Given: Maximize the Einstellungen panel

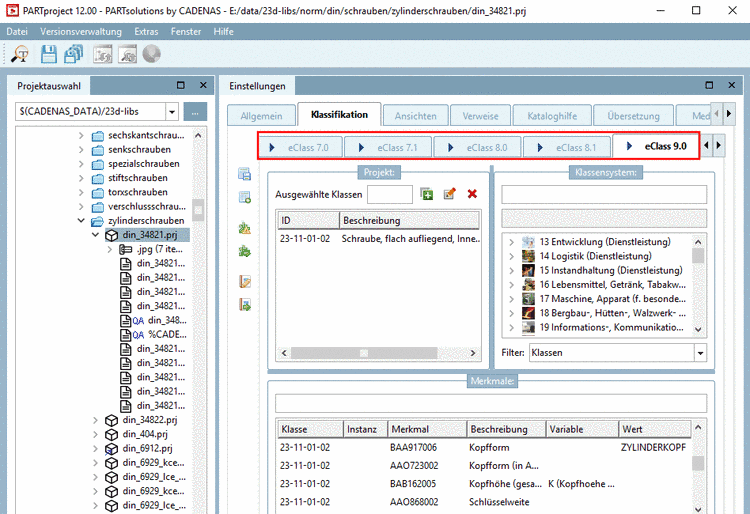Looking at the screenshot, I should (x=709, y=85).
